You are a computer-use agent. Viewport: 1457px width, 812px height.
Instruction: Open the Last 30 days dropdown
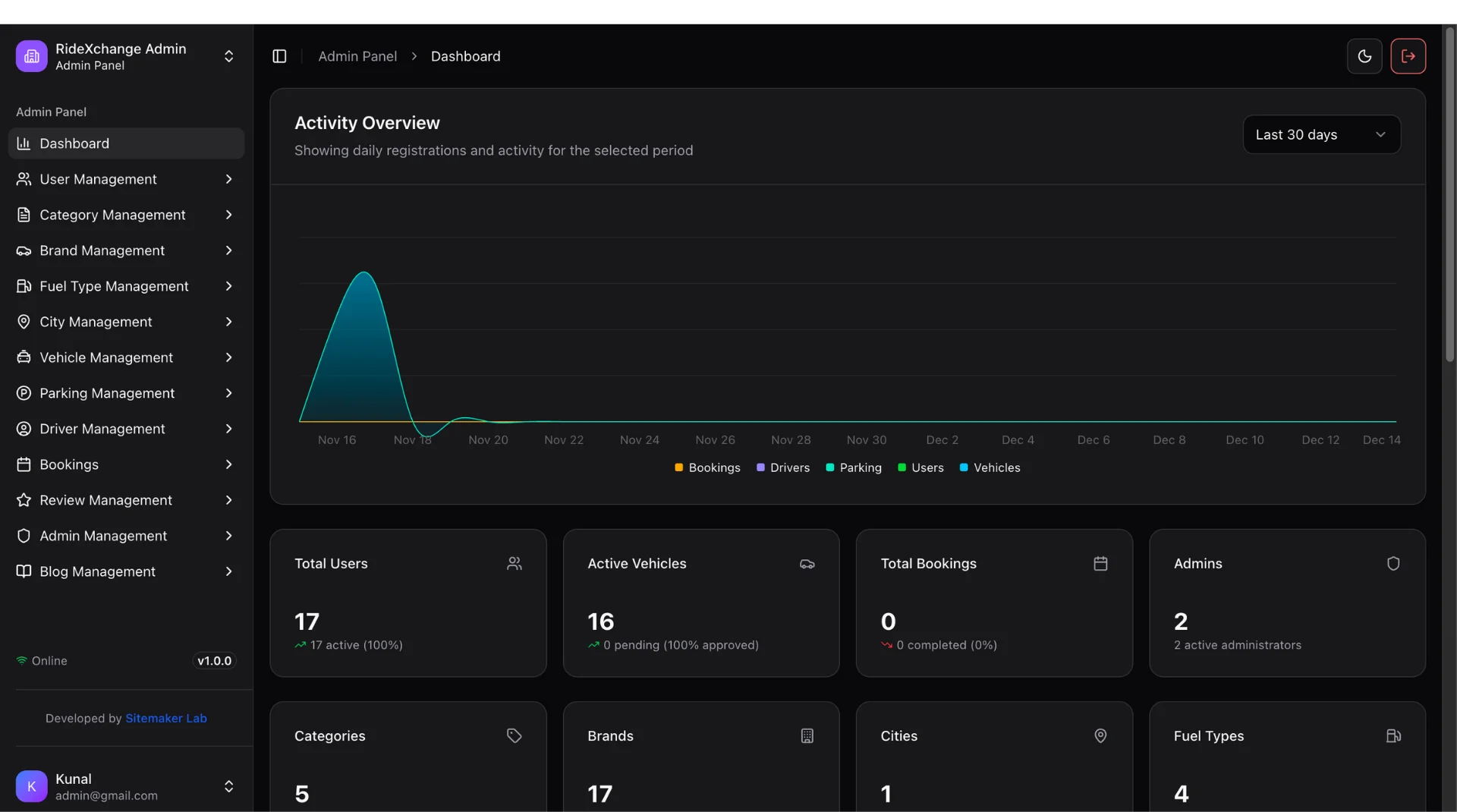tap(1321, 134)
